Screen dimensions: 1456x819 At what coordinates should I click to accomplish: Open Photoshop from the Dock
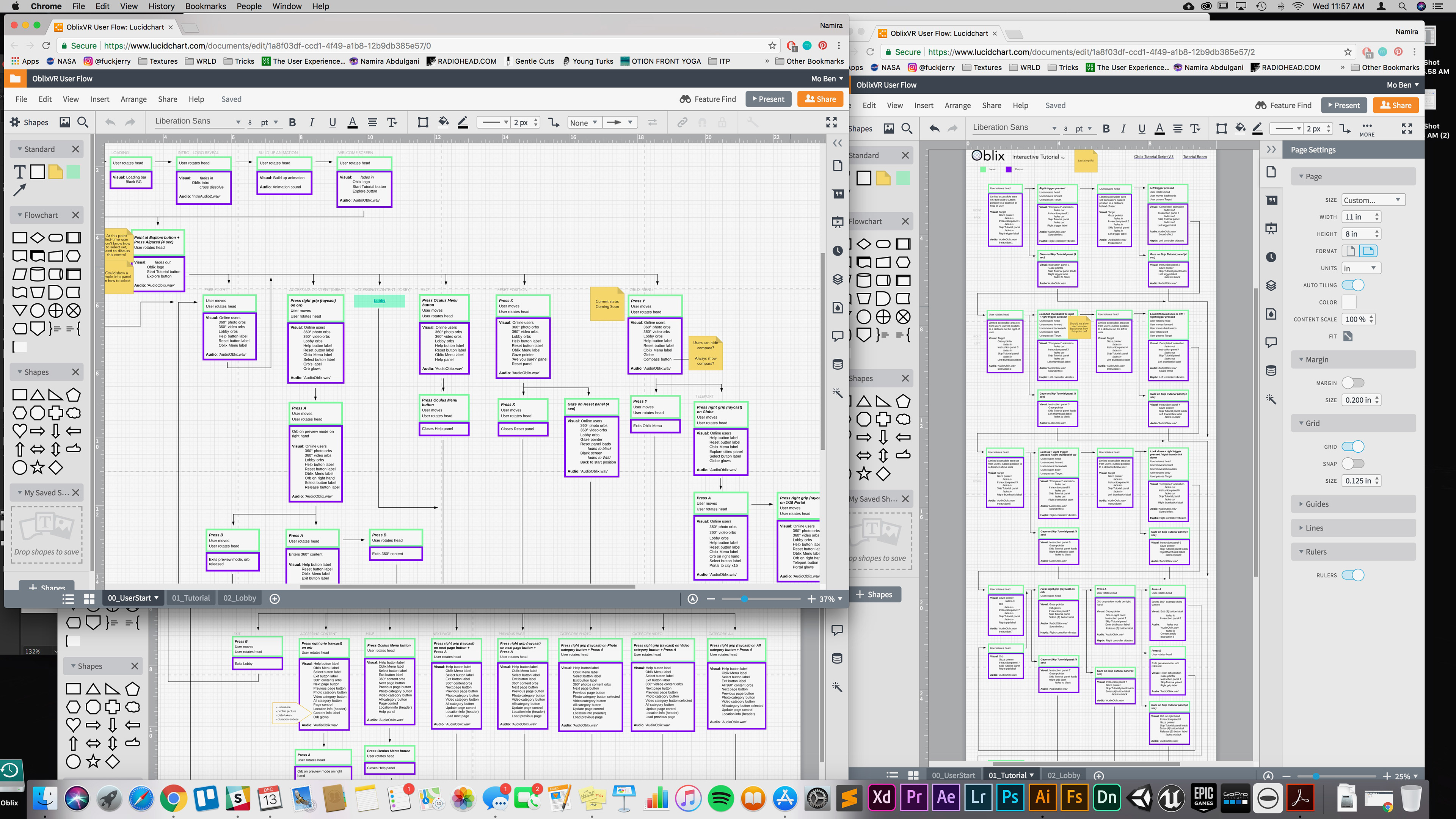pyautogui.click(x=1010, y=797)
